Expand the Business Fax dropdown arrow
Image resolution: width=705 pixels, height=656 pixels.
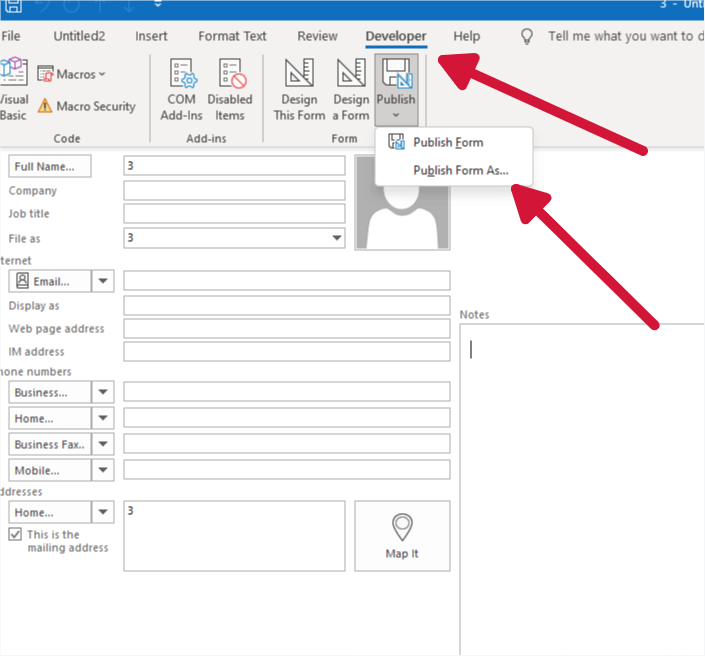pyautogui.click(x=103, y=444)
